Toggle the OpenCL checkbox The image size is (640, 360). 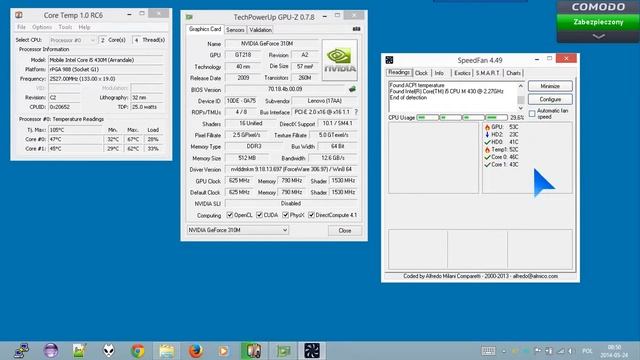click(230, 215)
